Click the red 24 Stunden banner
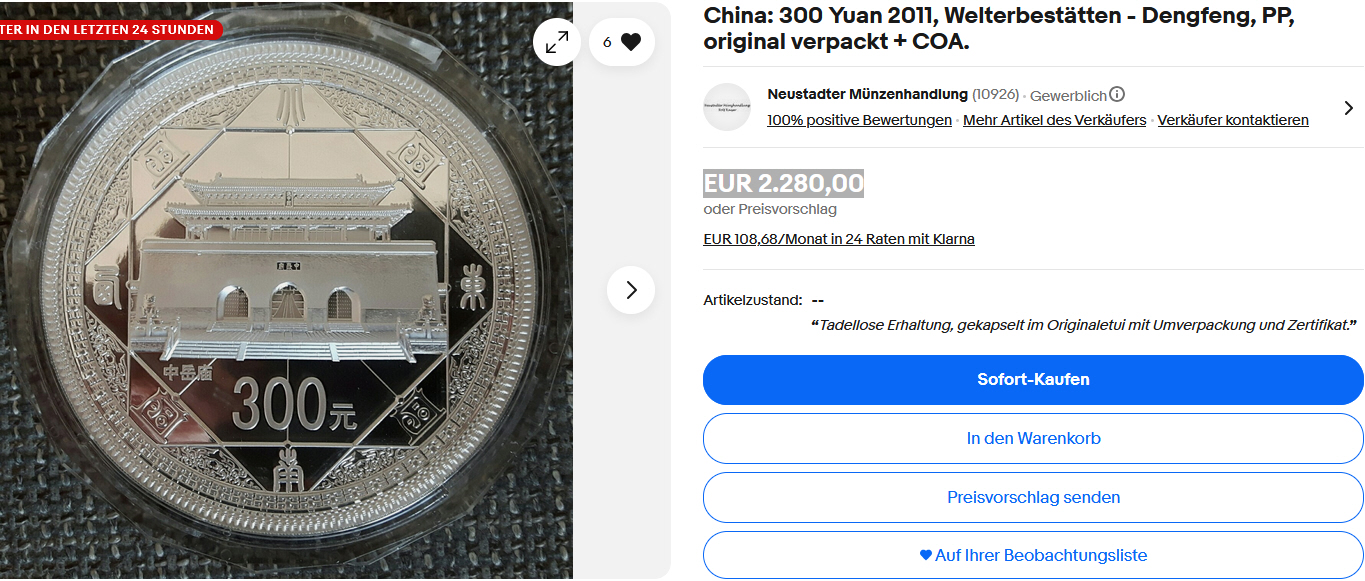This screenshot has height=581, width=1365. point(108,29)
